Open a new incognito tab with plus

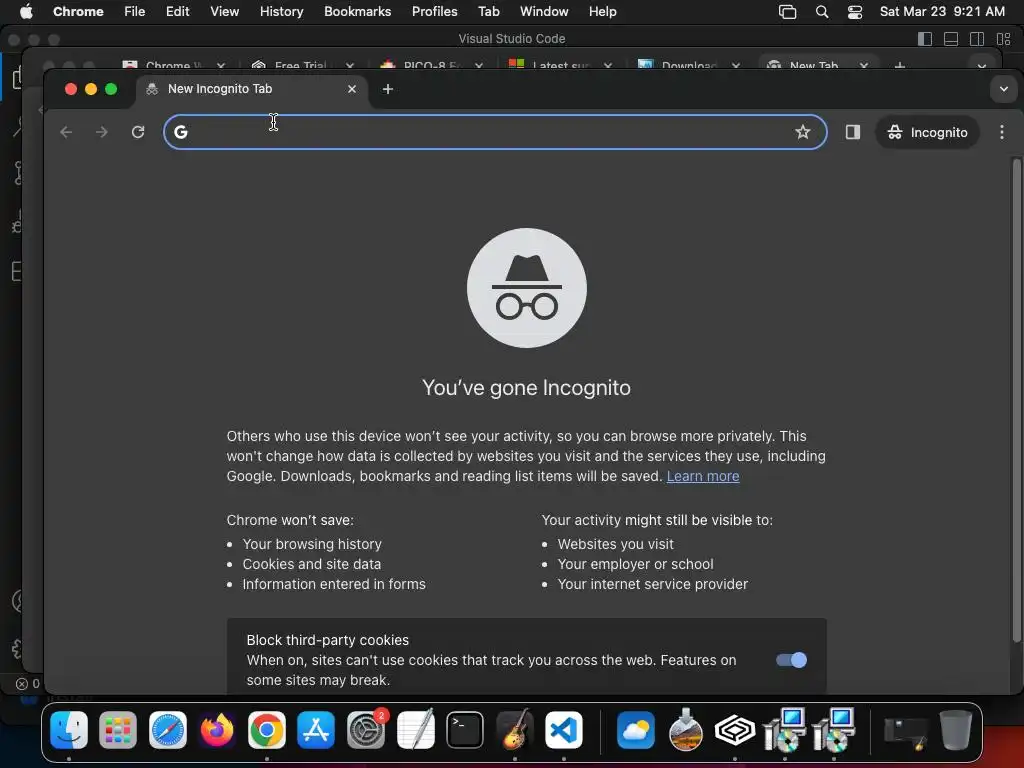pos(388,89)
